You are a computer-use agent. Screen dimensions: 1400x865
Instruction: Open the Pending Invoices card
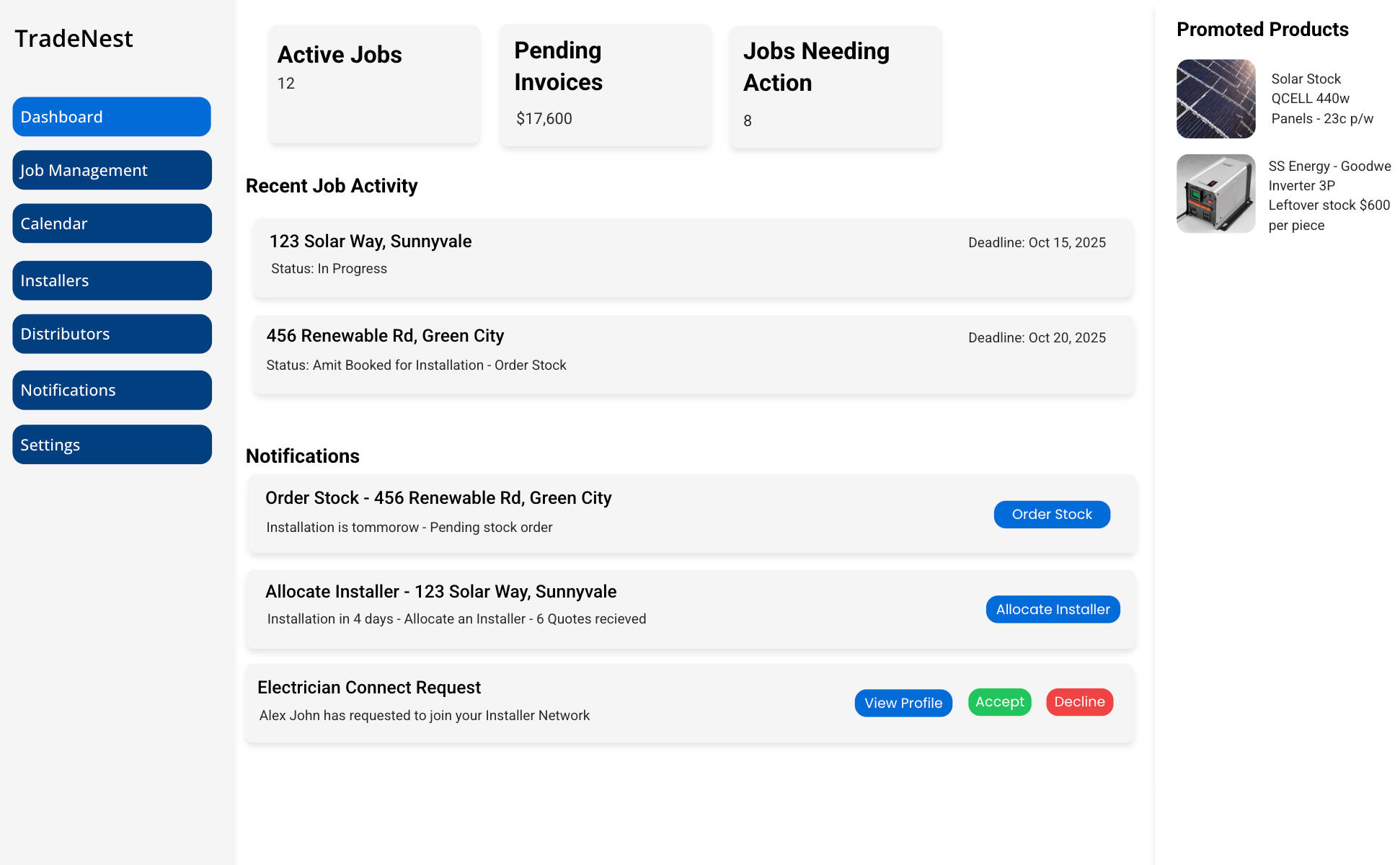[x=605, y=85]
